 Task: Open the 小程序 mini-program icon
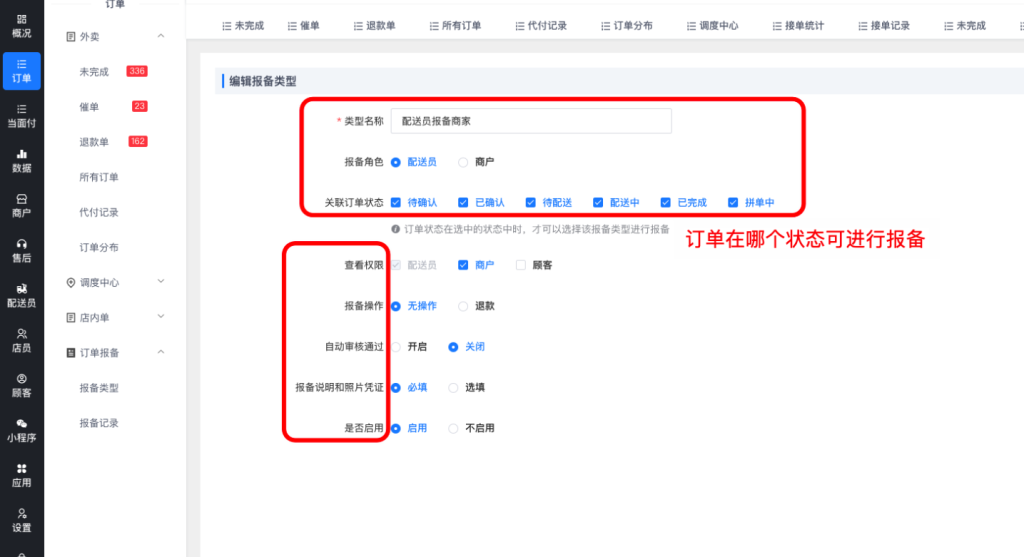[x=22, y=430]
